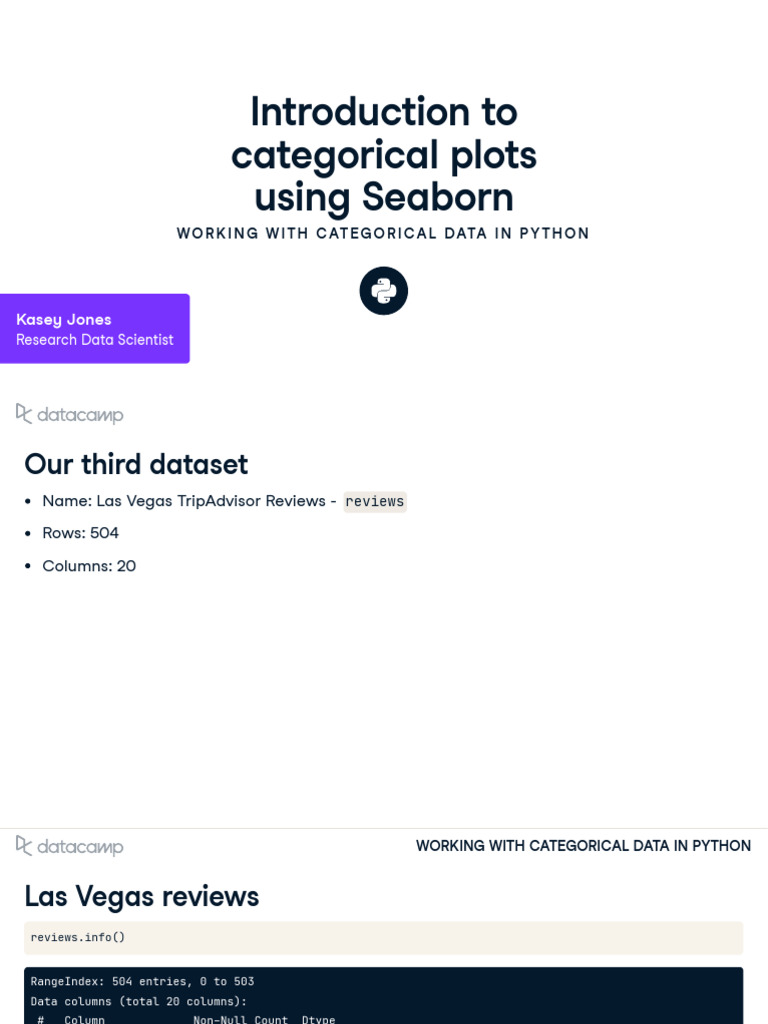Select the Columns: 20 bullet item

(89, 566)
